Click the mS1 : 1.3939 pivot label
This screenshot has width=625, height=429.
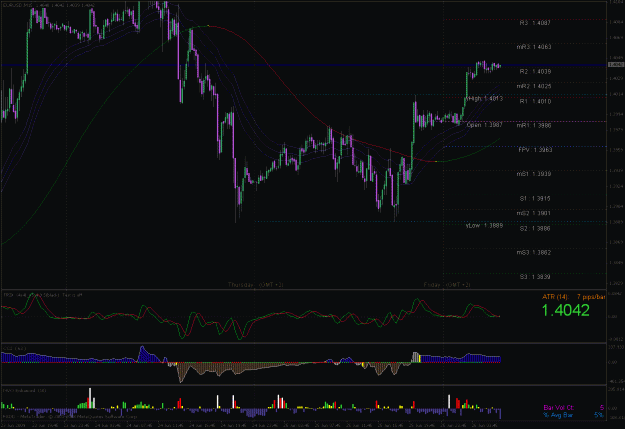534,174
